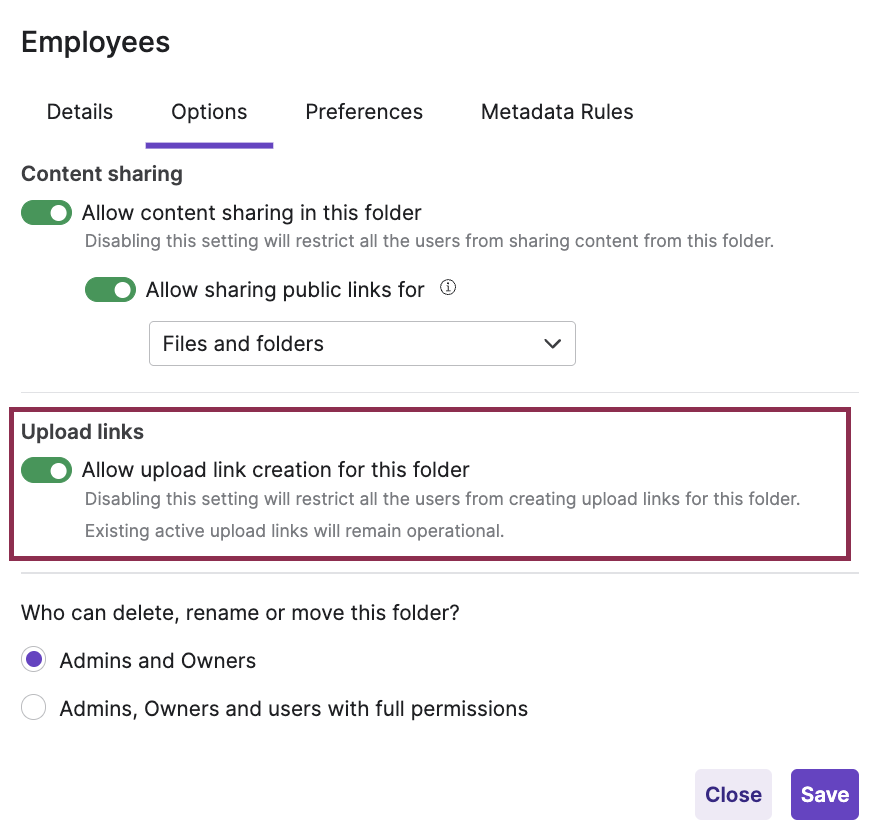This screenshot has width=880, height=838.
Task: Open the Files and folders dropdown
Action: click(x=361, y=344)
